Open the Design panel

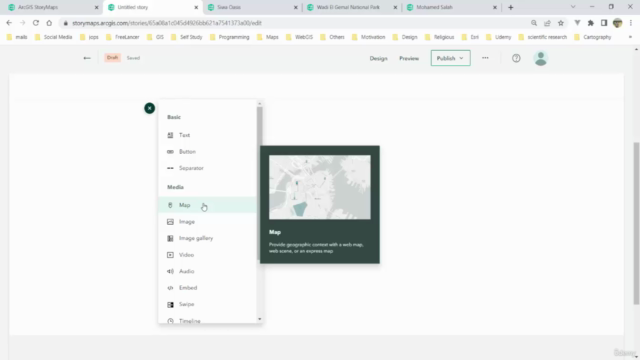click(378, 58)
